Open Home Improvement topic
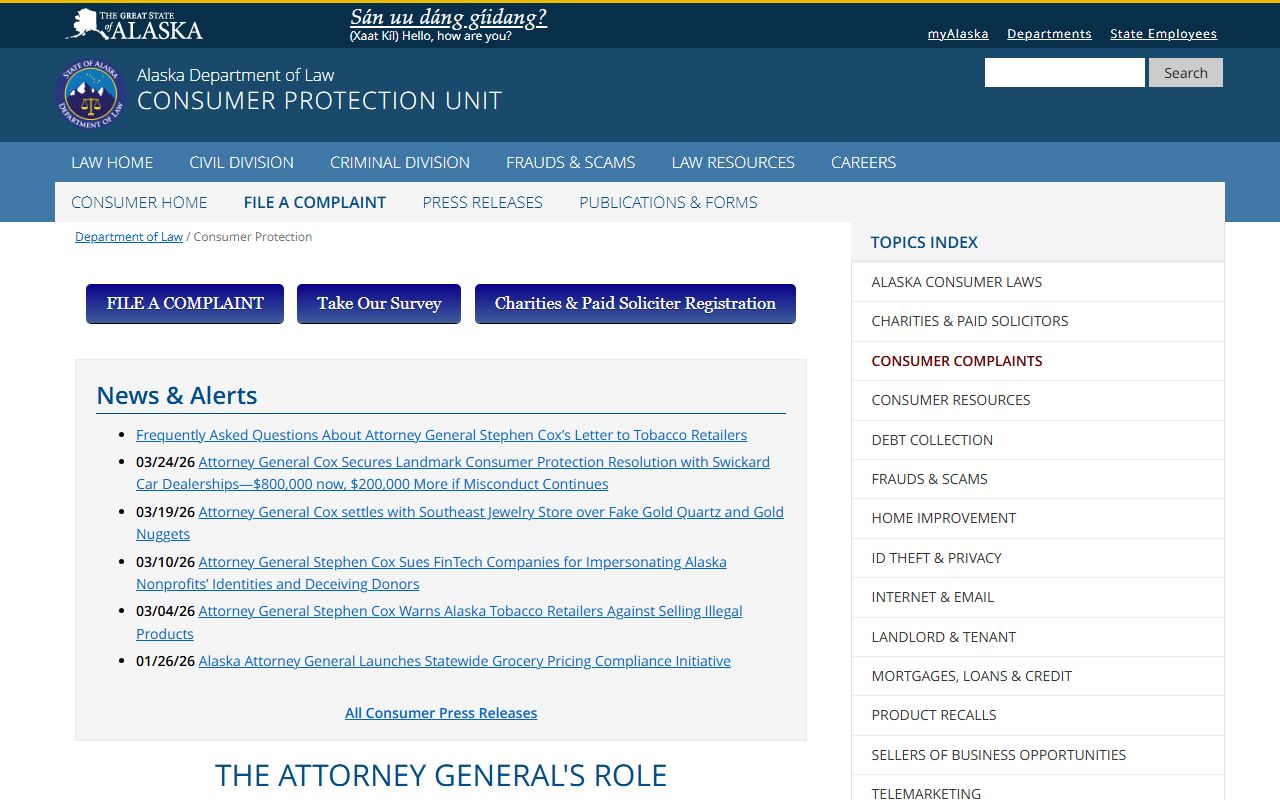This screenshot has height=800, width=1280. click(1038, 518)
